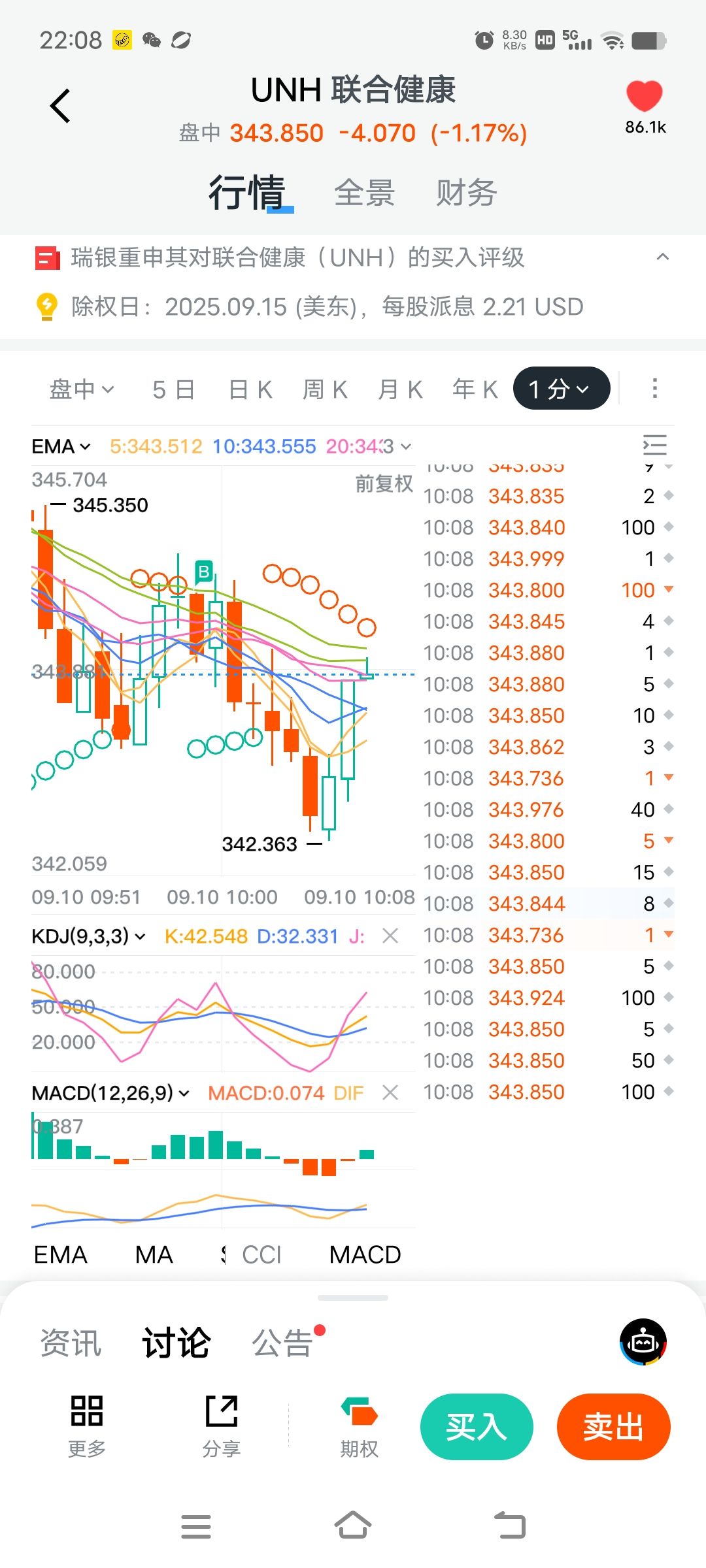Tap the red heart favorite icon
Viewport: 706px width, 1568px height.
click(644, 97)
